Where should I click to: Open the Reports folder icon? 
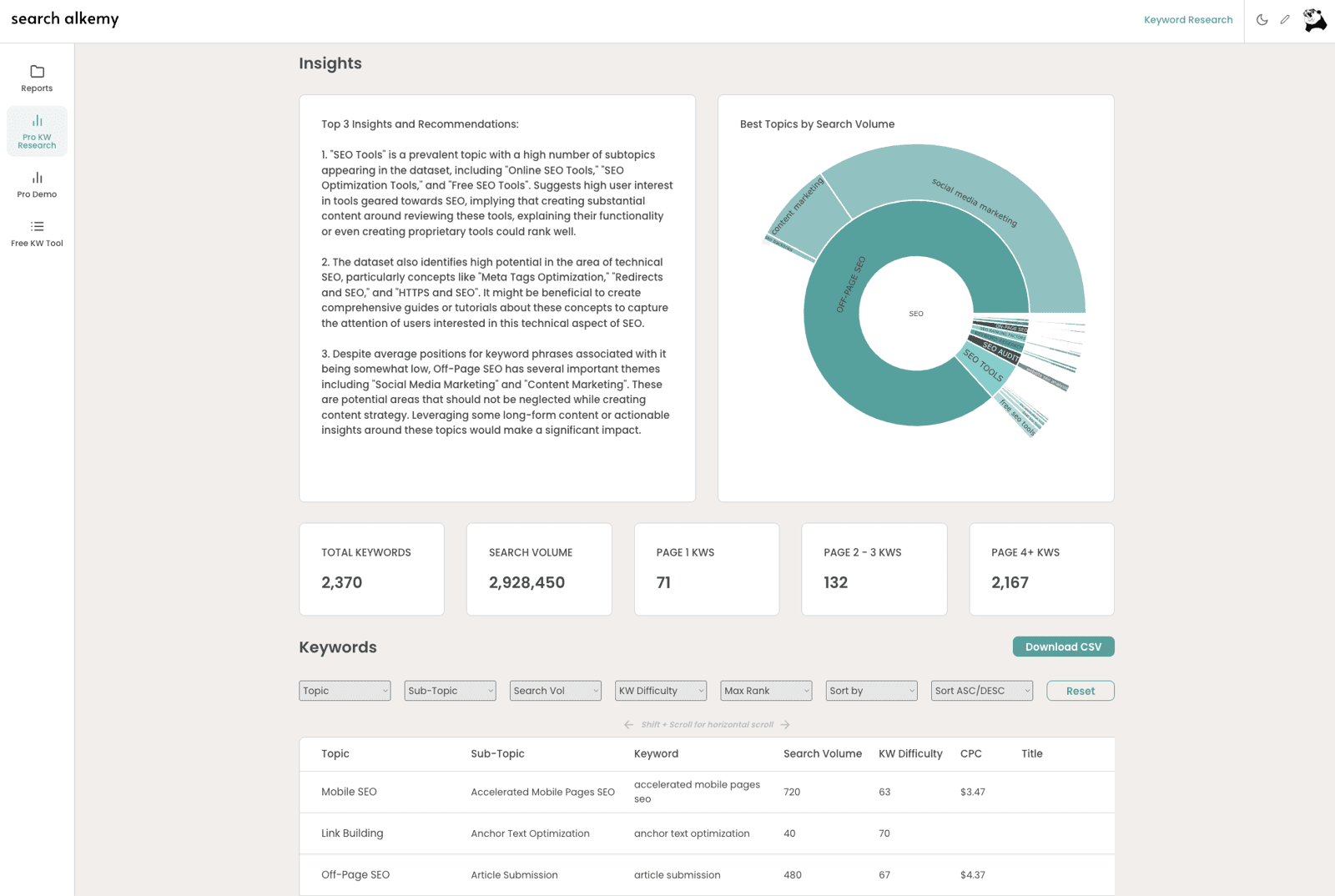[x=37, y=72]
